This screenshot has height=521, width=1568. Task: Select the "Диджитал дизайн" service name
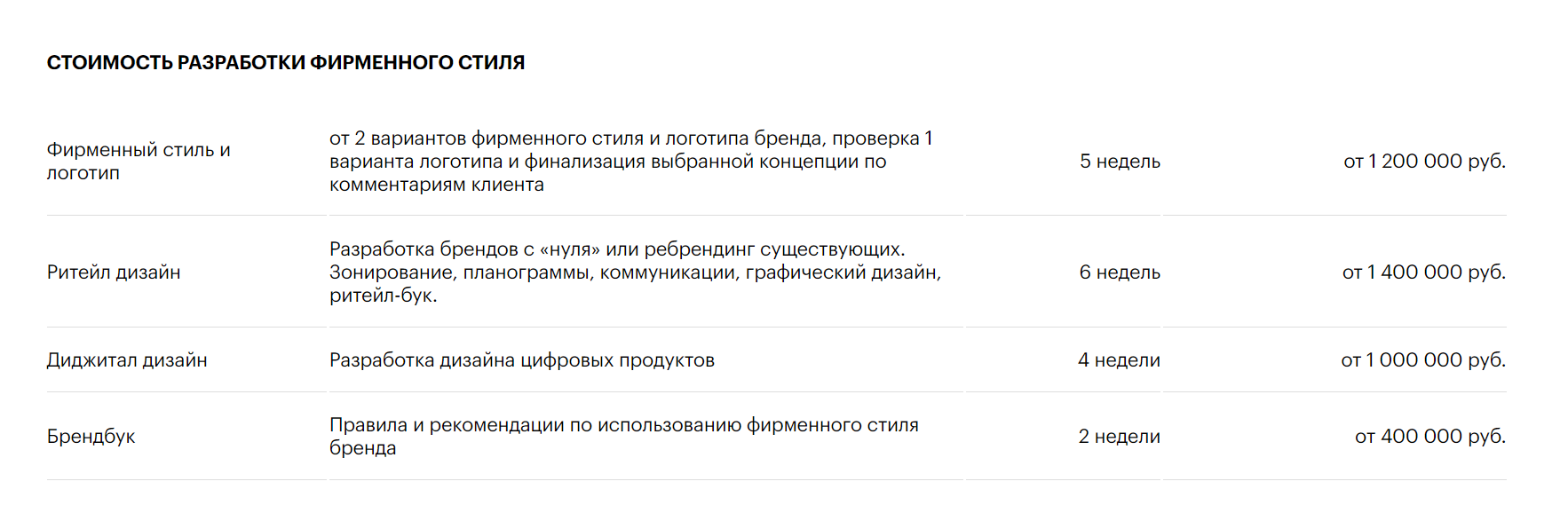click(x=127, y=360)
